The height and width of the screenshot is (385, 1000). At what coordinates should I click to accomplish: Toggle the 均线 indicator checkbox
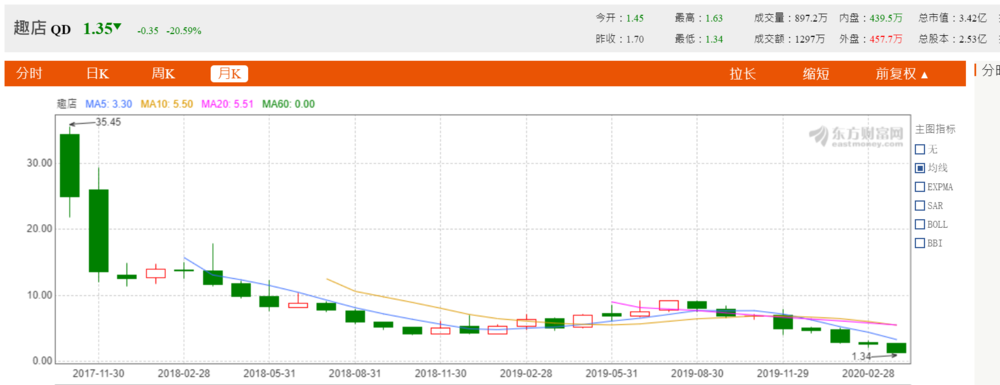[920, 168]
